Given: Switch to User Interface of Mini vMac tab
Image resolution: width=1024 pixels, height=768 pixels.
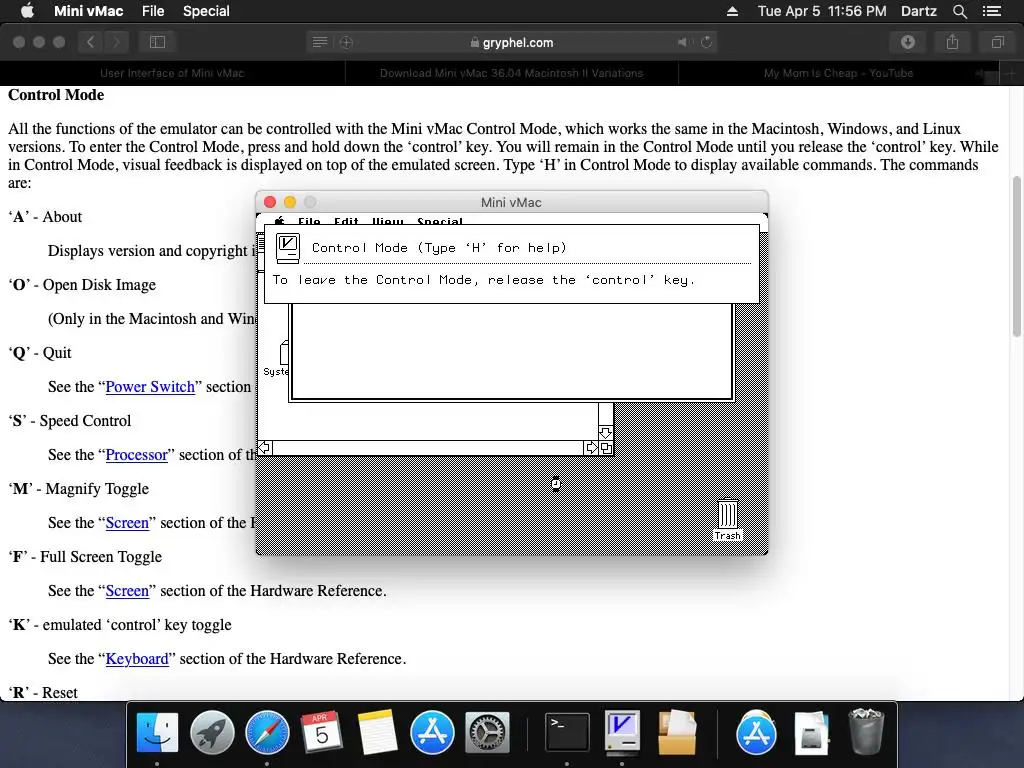Looking at the screenshot, I should pos(172,73).
